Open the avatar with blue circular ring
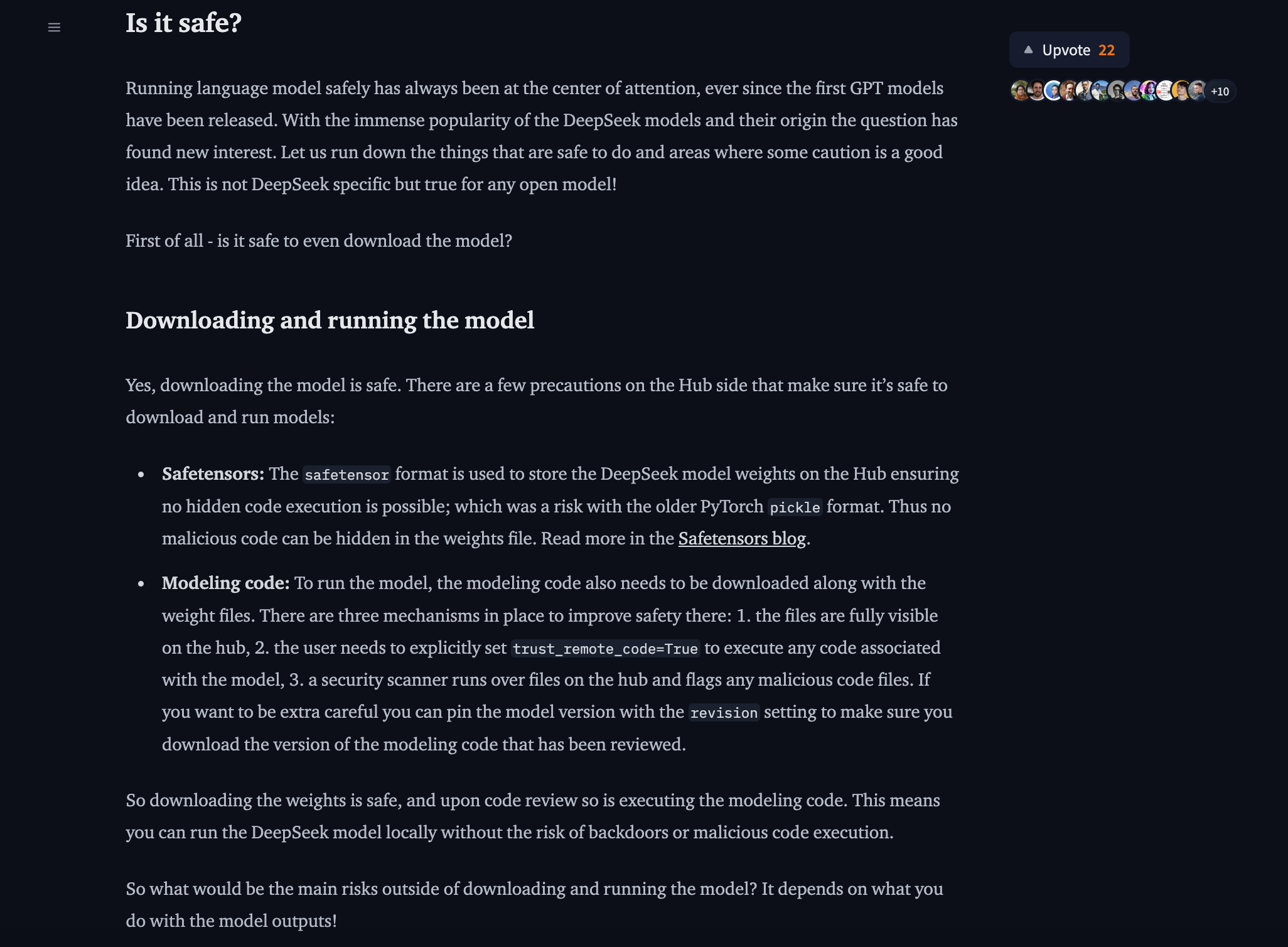This screenshot has width=1288, height=947. click(1053, 90)
